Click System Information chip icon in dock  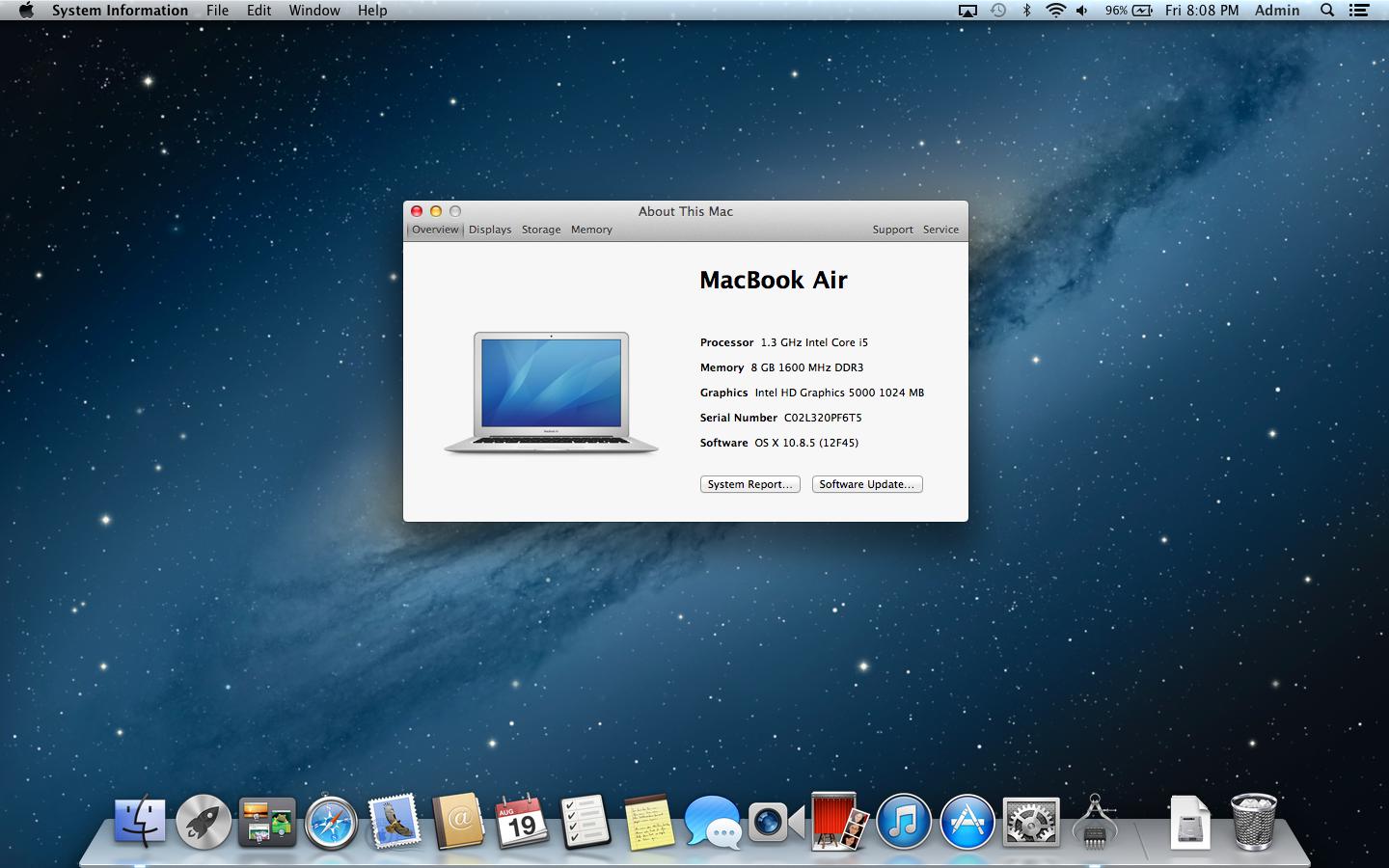[x=1095, y=822]
